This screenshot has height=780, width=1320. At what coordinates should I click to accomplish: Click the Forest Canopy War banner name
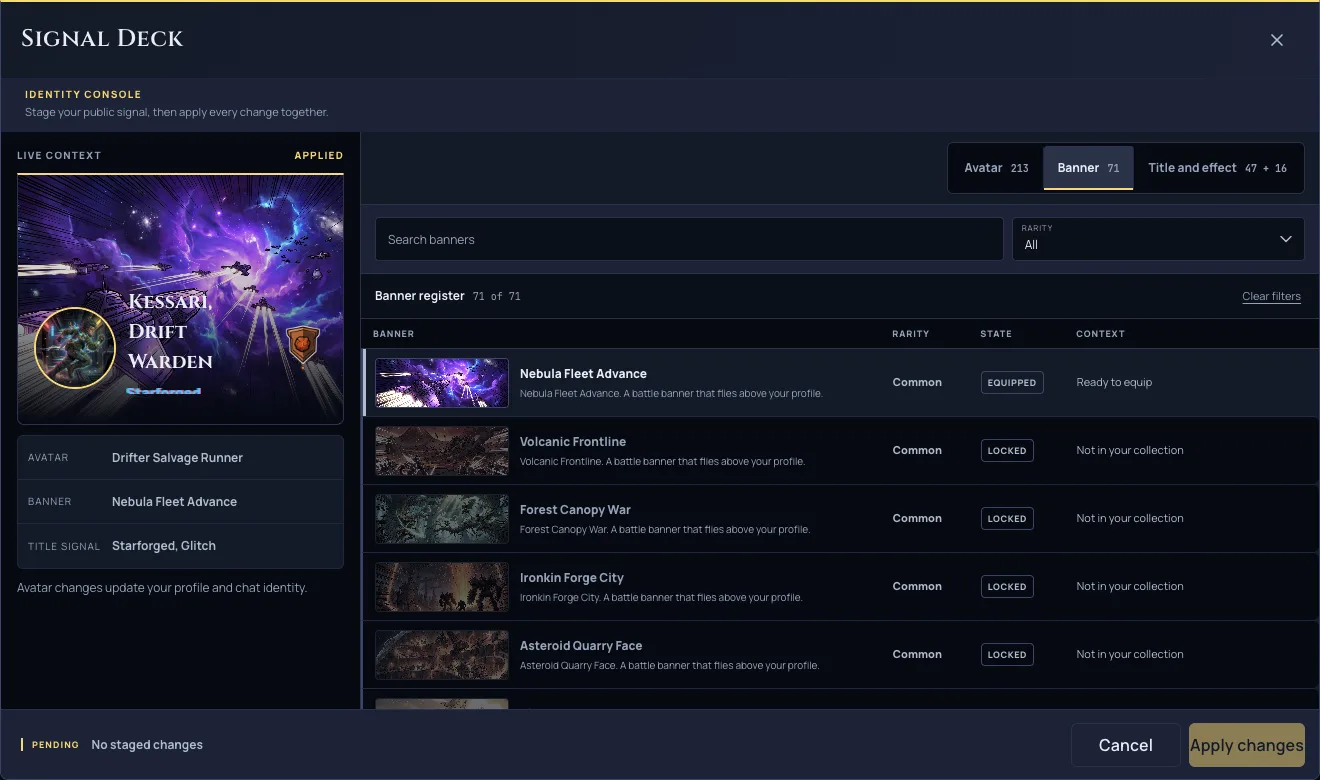(575, 510)
